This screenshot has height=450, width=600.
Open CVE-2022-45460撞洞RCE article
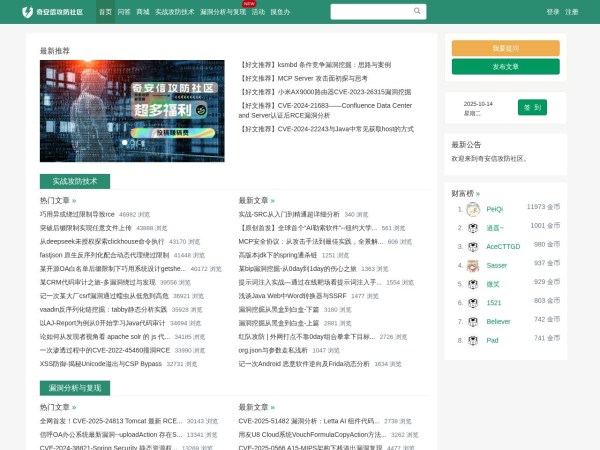(105, 350)
